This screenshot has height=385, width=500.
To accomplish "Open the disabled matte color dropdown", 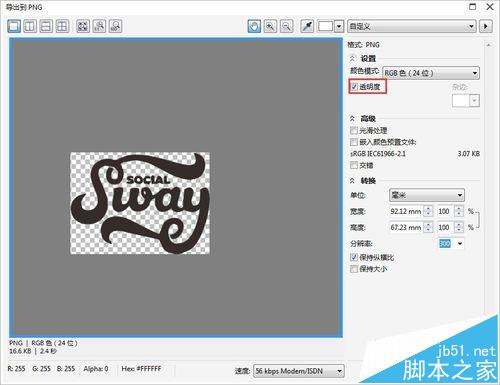I will coord(474,101).
